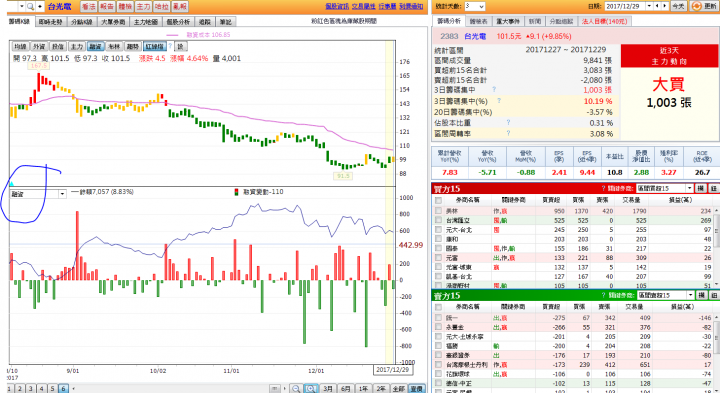
Task: Switch to the 主力地圖 tab
Action: tap(146, 22)
